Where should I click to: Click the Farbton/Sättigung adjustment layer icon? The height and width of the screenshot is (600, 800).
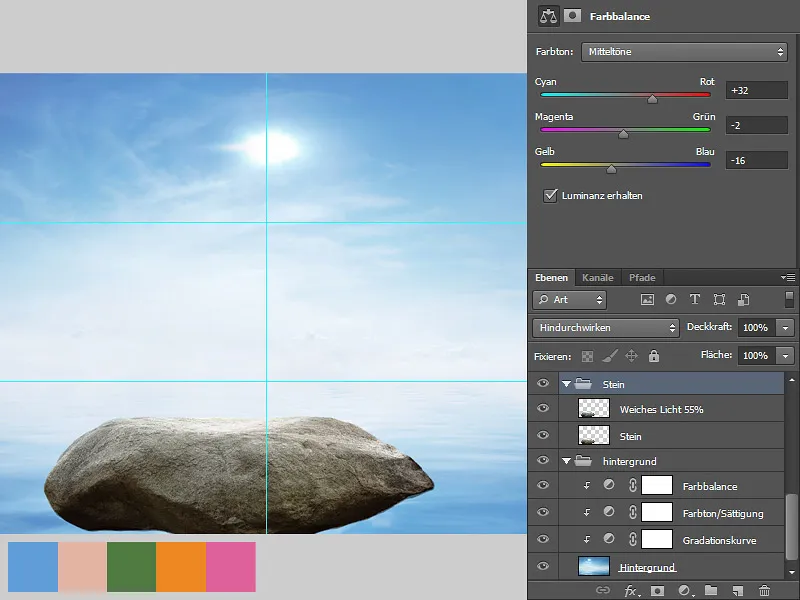tap(609, 511)
